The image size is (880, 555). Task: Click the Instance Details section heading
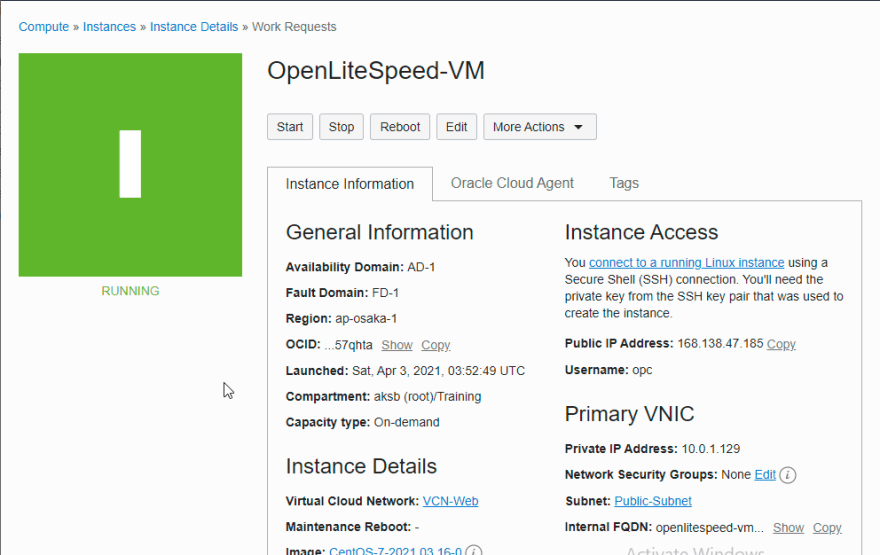[361, 466]
